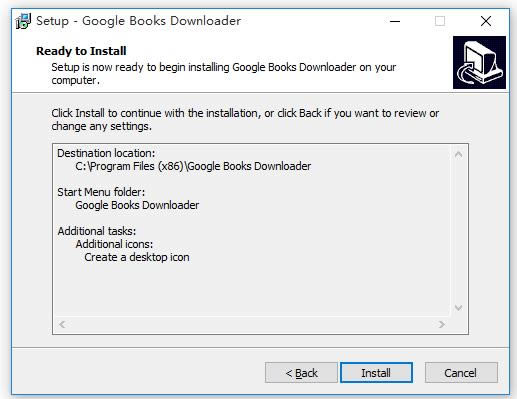Click the 'Additional tasks:' line in summary

click(x=97, y=231)
